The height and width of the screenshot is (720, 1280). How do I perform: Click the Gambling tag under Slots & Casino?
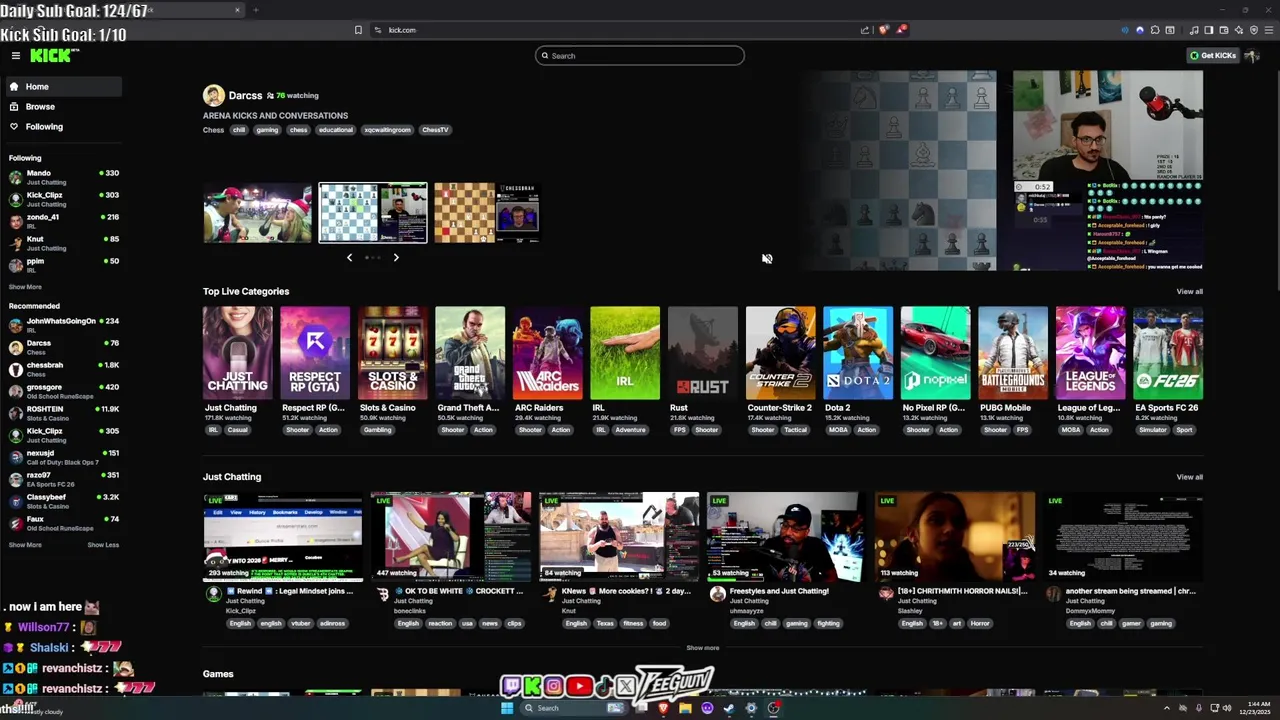[377, 430]
